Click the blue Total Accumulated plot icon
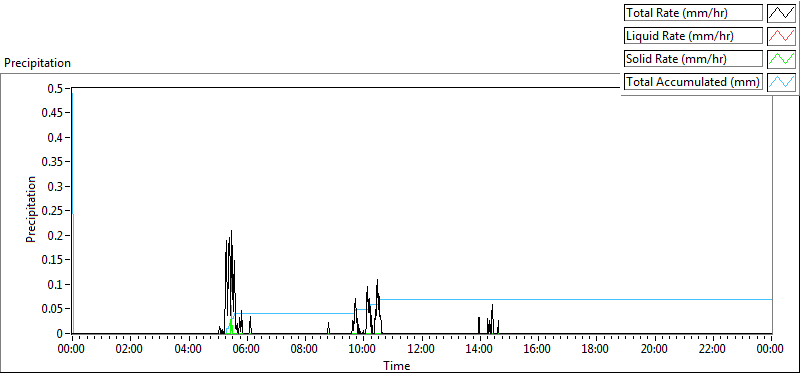The image size is (800, 373). click(782, 82)
